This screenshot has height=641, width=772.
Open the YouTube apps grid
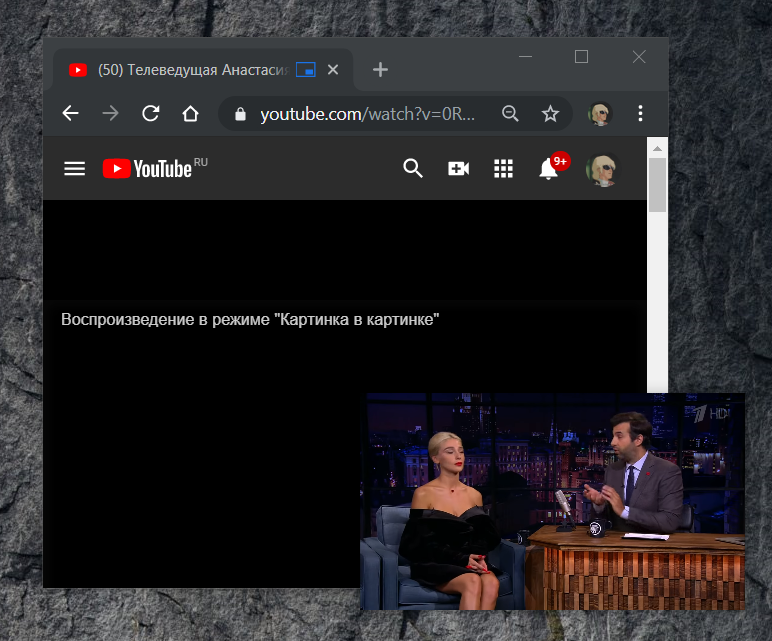[x=503, y=168]
